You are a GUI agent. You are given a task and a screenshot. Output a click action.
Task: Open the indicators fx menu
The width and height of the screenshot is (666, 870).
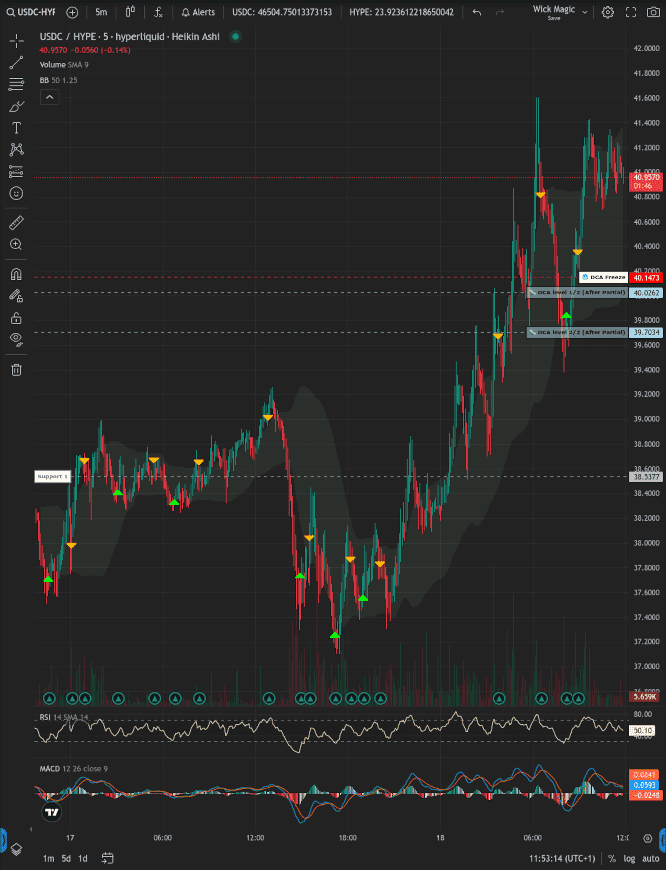tap(158, 12)
